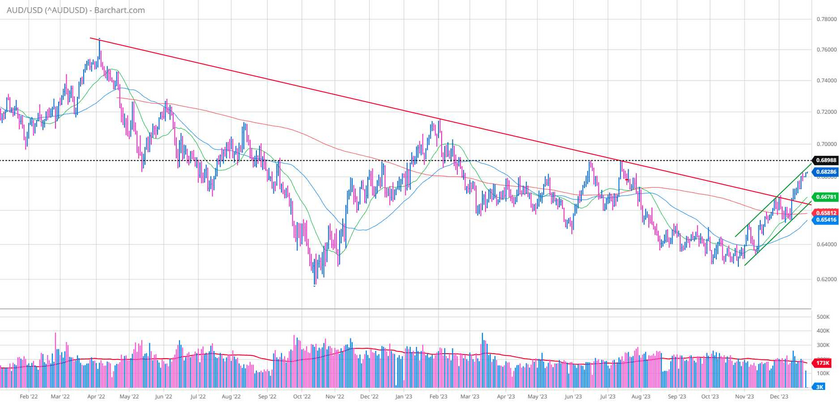Click the AUD/USD (^AUDUSD) chart title

74,9
